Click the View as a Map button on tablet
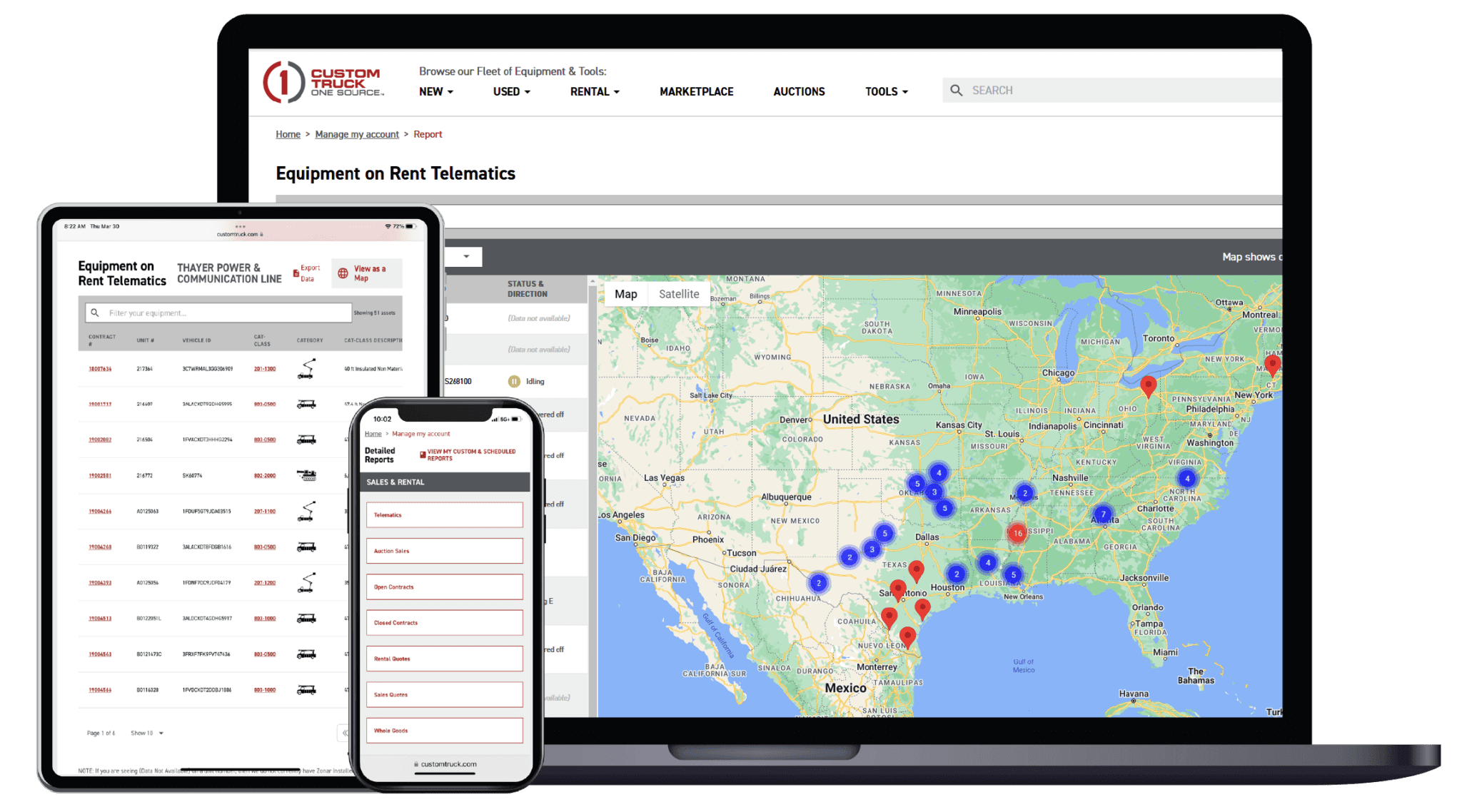 (367, 273)
